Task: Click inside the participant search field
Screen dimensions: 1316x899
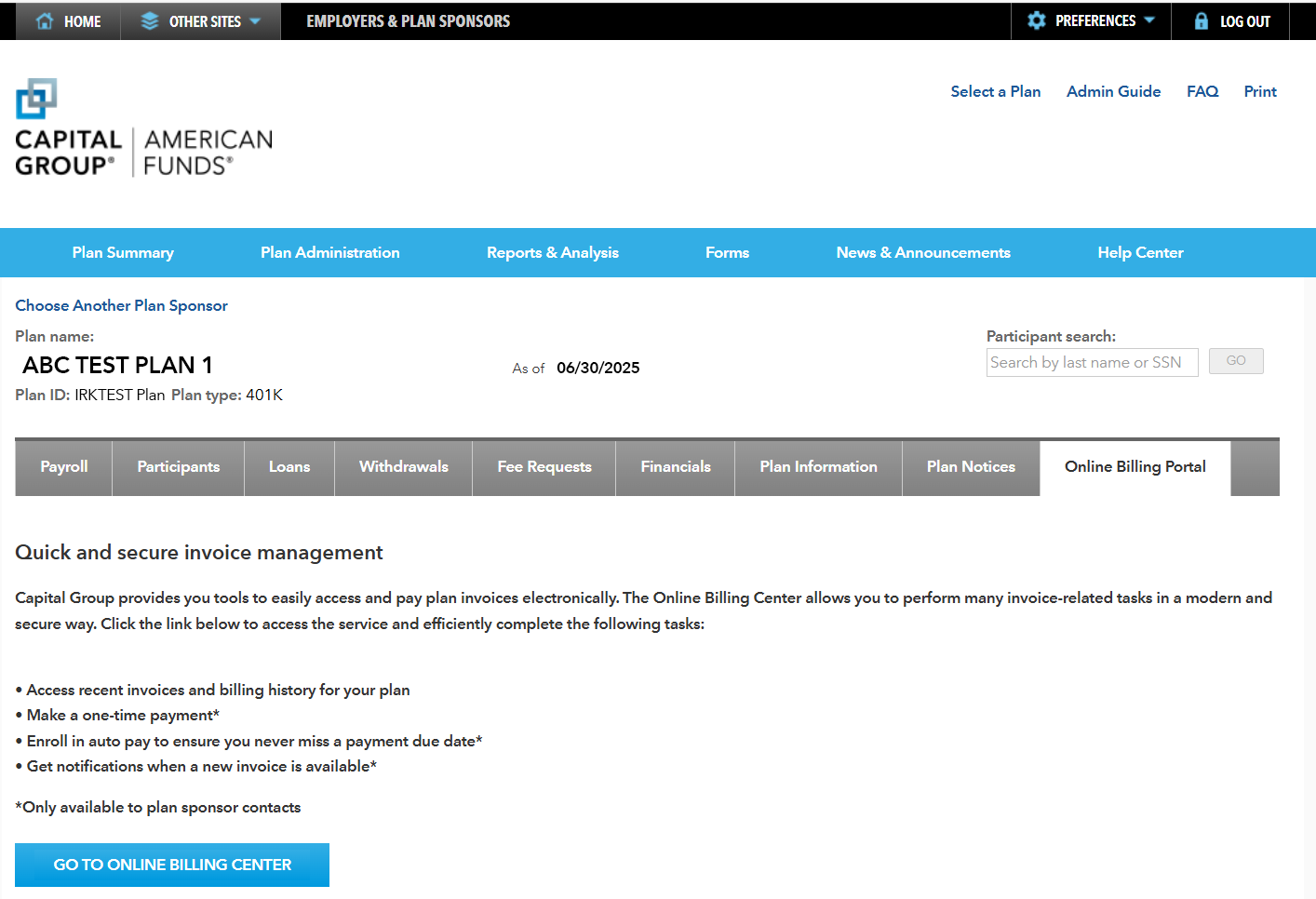Action: pyautogui.click(x=1092, y=362)
